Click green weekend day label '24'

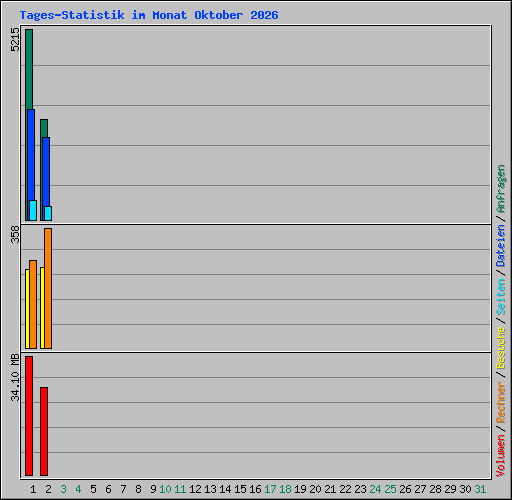(x=375, y=489)
